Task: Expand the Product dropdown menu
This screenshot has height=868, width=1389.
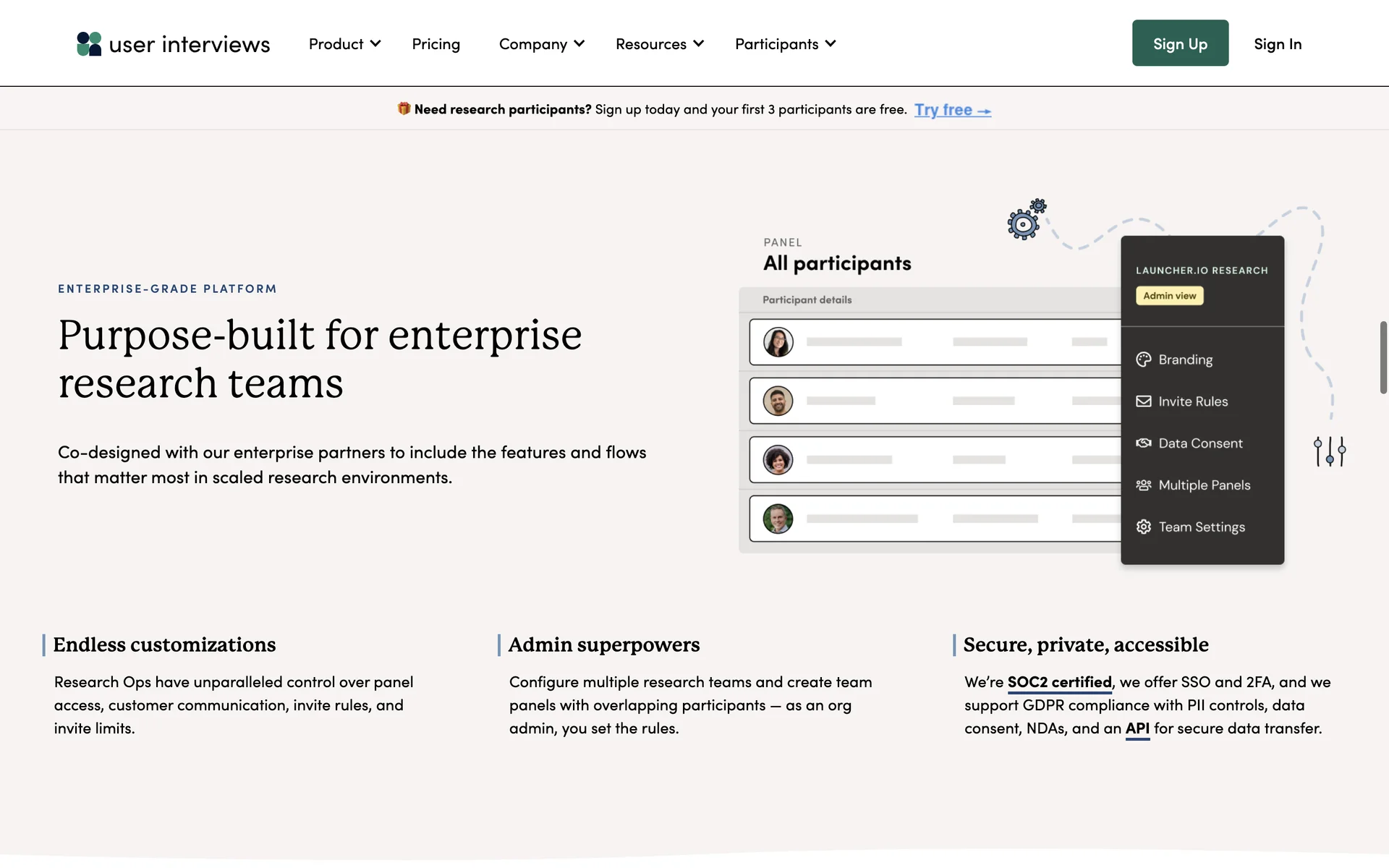Action: click(x=344, y=44)
